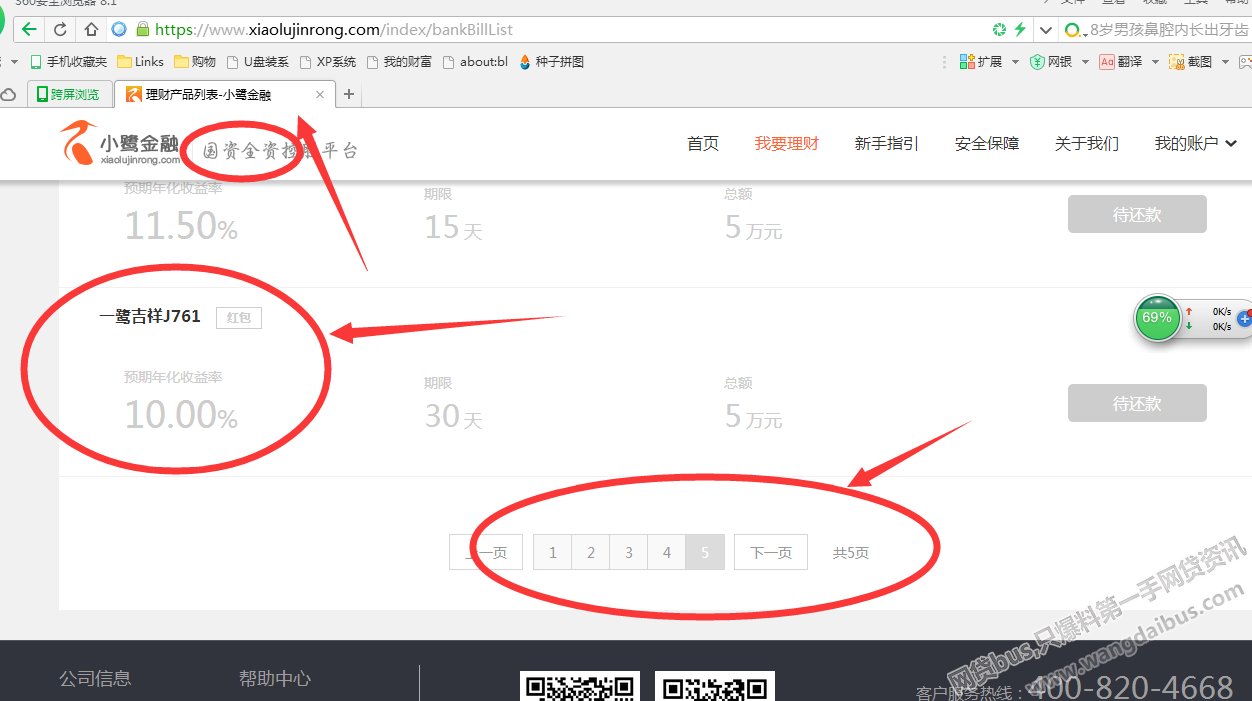Image resolution: width=1252 pixels, height=701 pixels.
Task: Click 待还款 button for 15天 product
Action: click(x=1137, y=215)
